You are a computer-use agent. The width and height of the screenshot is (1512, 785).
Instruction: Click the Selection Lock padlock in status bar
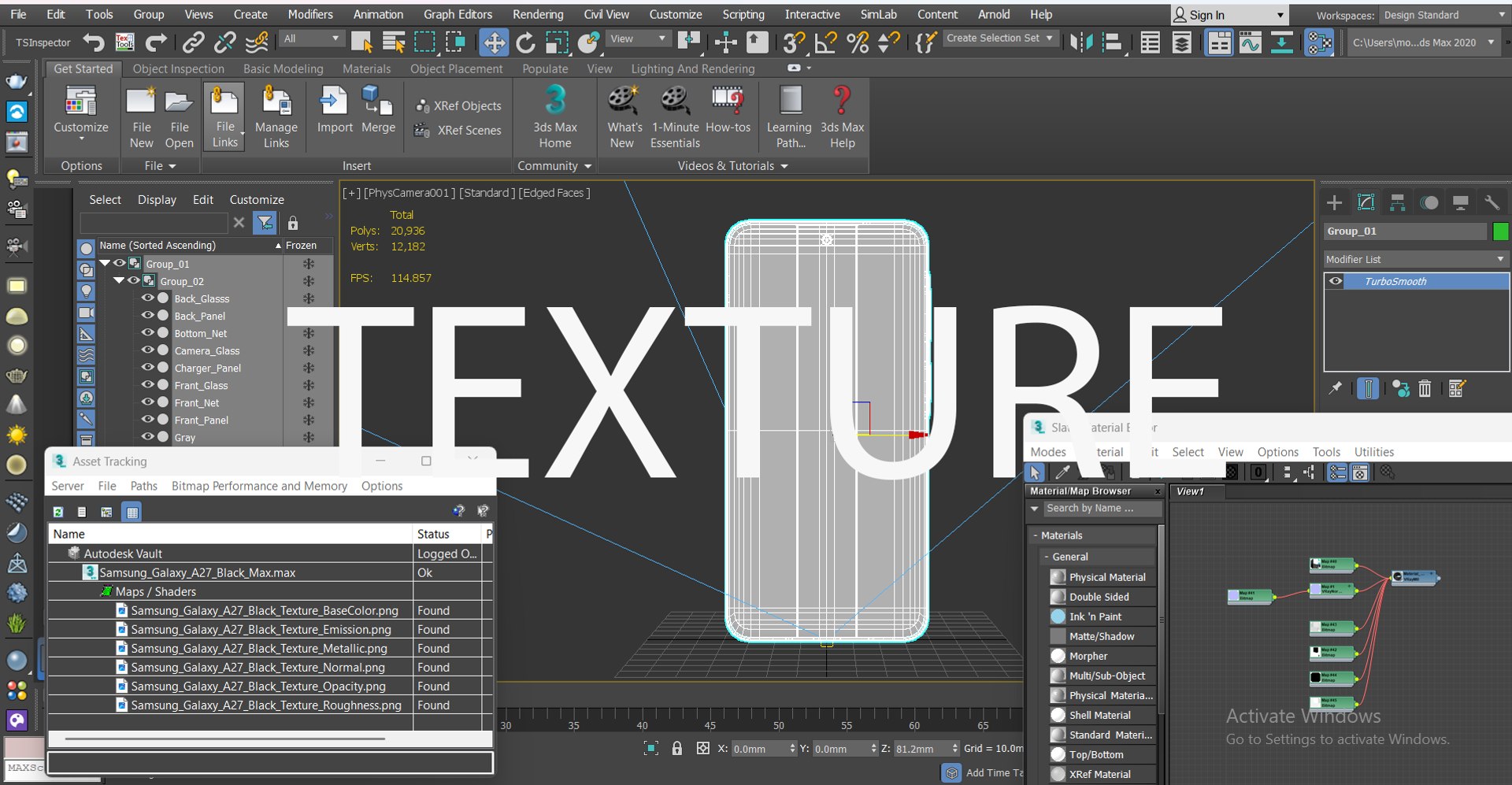point(677,748)
